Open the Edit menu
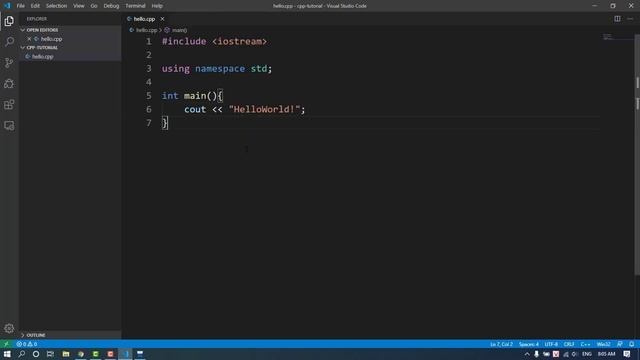Image resolution: width=640 pixels, height=360 pixels. pyautogui.click(x=35, y=6)
